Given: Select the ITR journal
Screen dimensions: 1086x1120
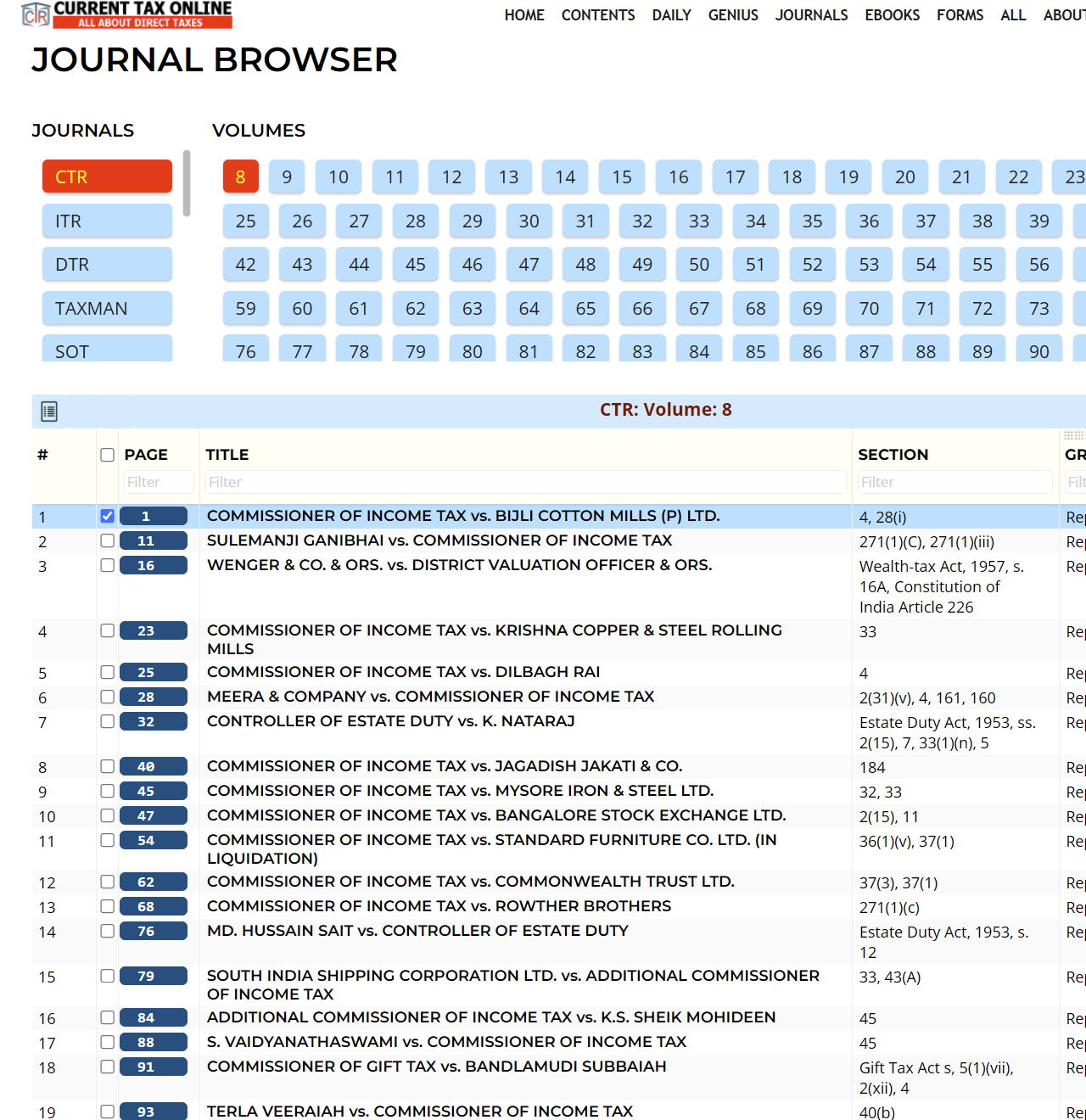Looking at the screenshot, I should pyautogui.click(x=107, y=221).
